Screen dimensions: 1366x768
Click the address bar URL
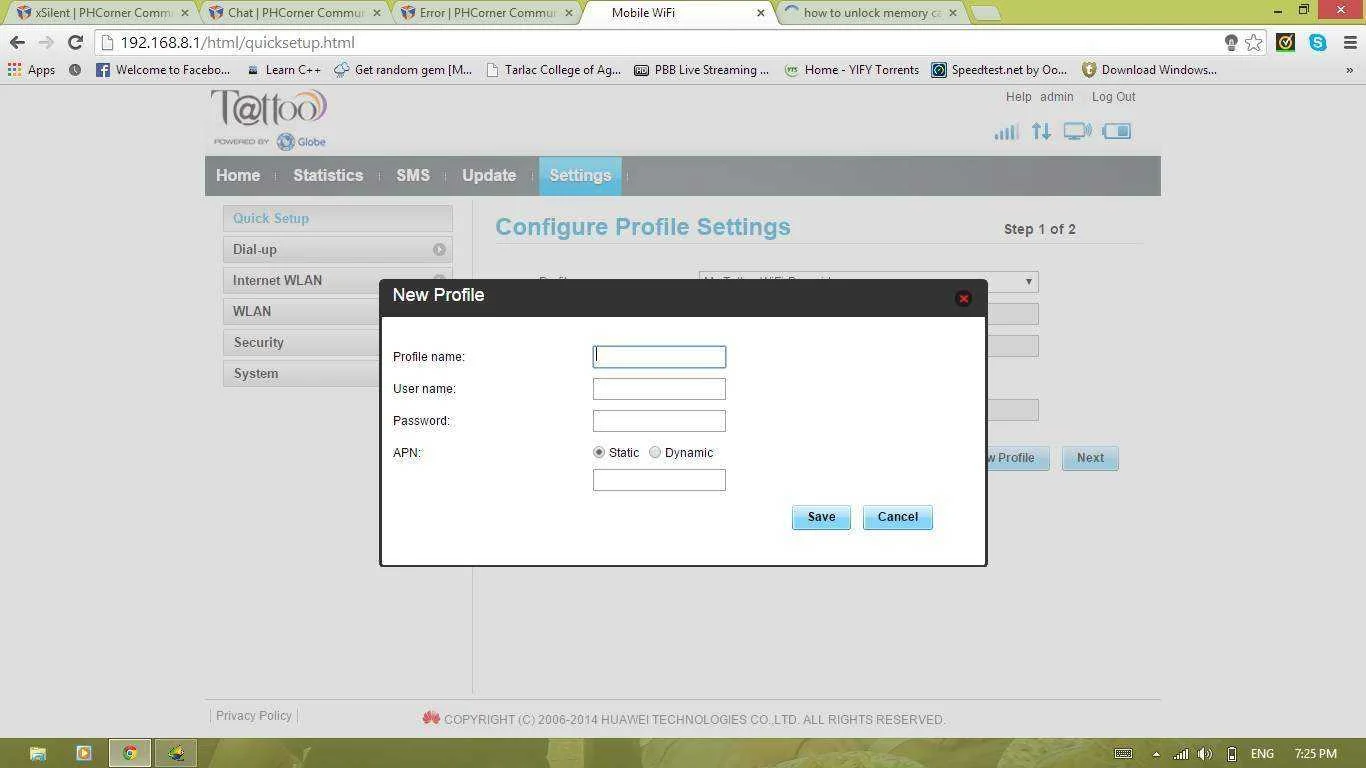(237, 43)
